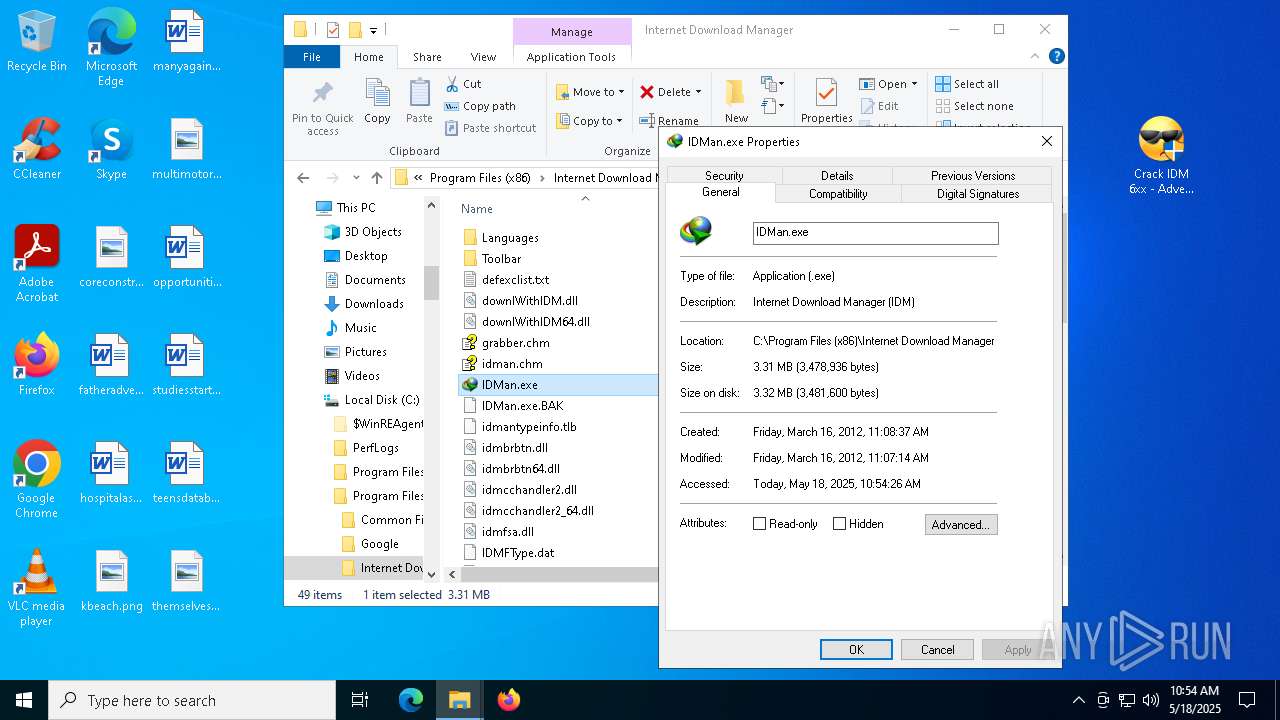Open the Copy to dropdown
The width and height of the screenshot is (1280, 720).
(x=590, y=121)
